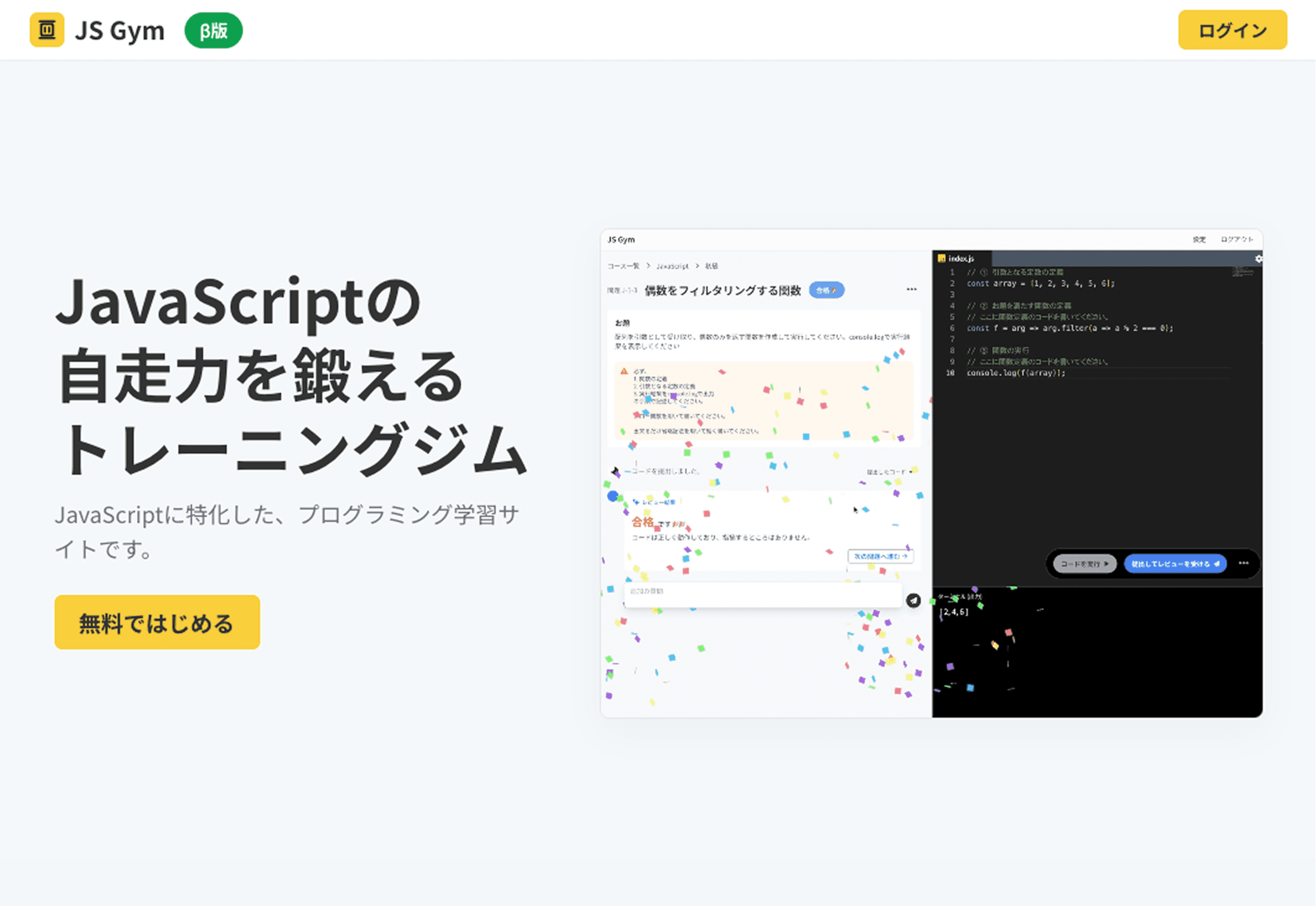This screenshot has width=1316, height=906.
Task: Click the yellow JS Gym logo icon
Action: pos(46,30)
